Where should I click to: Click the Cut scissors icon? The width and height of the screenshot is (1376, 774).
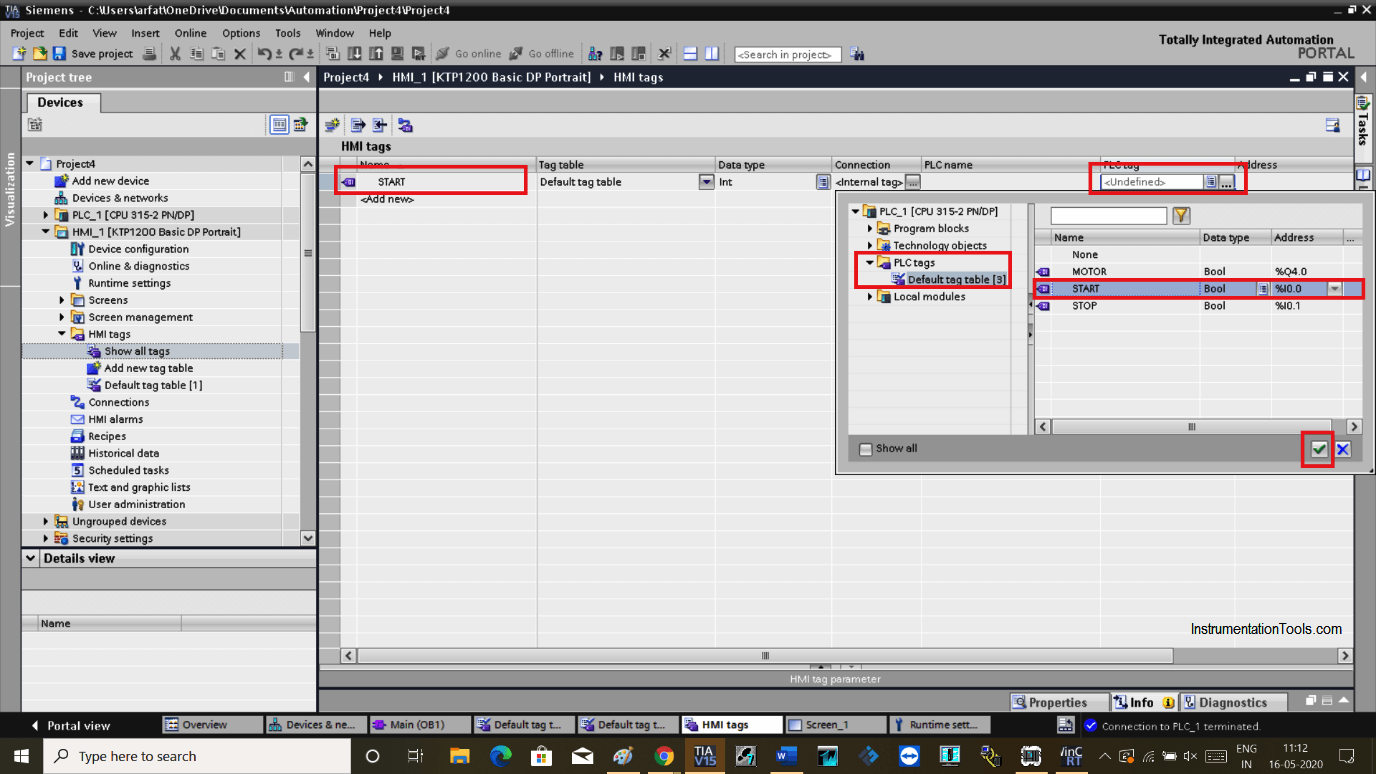pos(175,54)
